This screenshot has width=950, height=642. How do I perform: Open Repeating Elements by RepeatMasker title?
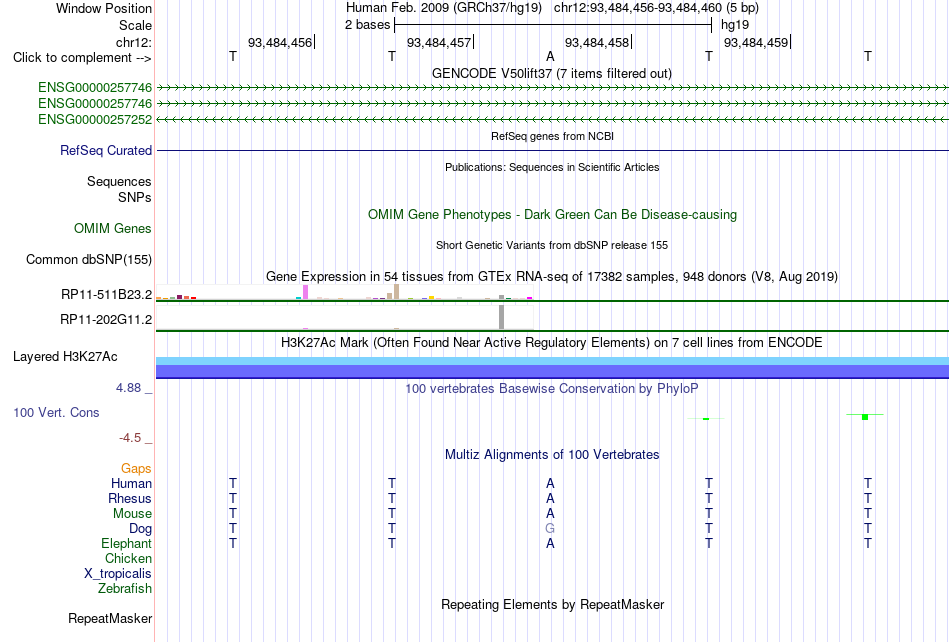pyautogui.click(x=552, y=604)
